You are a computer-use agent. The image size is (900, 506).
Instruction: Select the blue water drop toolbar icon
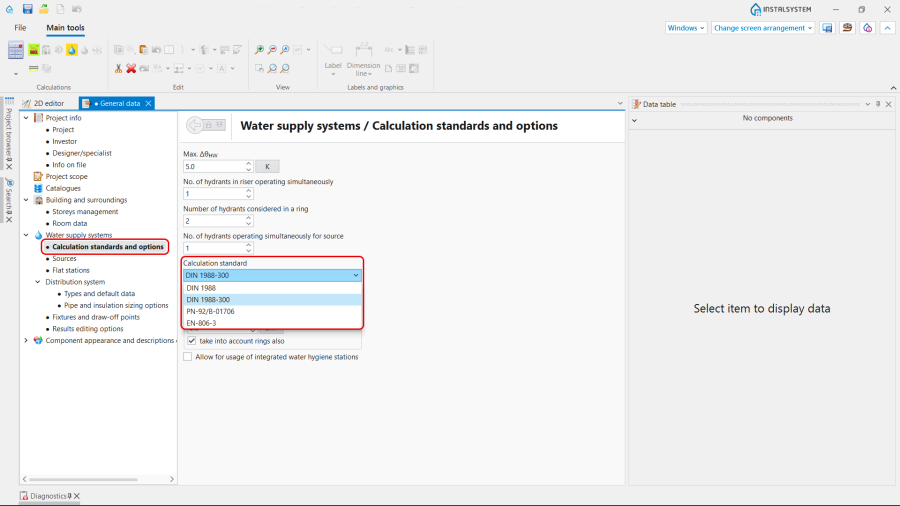click(x=71, y=49)
